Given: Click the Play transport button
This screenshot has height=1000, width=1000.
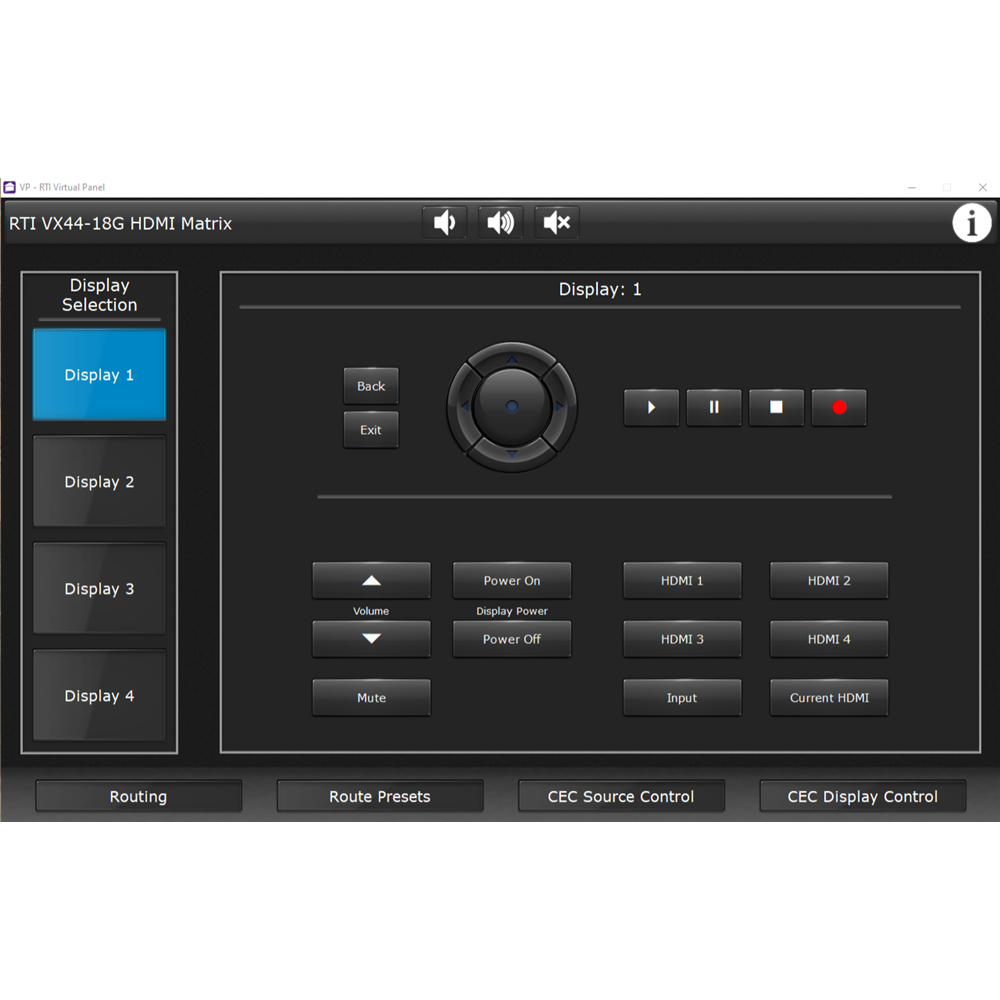Looking at the screenshot, I should pyautogui.click(x=651, y=408).
